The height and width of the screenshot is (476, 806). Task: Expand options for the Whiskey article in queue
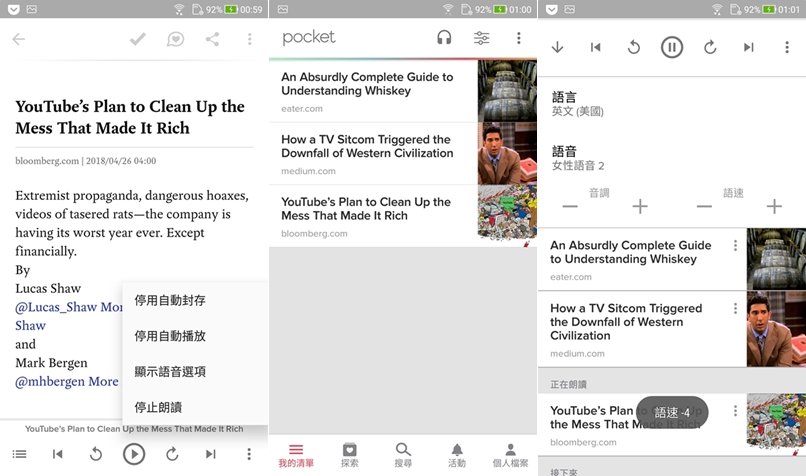(735, 246)
